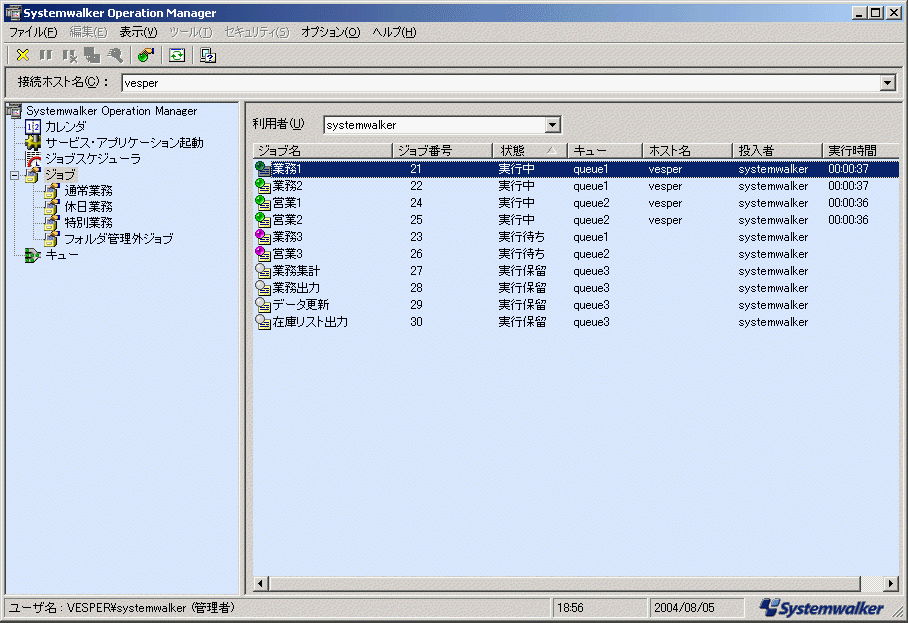The height and width of the screenshot is (623, 908).
Task: Sort by the 投入者 column header
Action: (x=777, y=151)
